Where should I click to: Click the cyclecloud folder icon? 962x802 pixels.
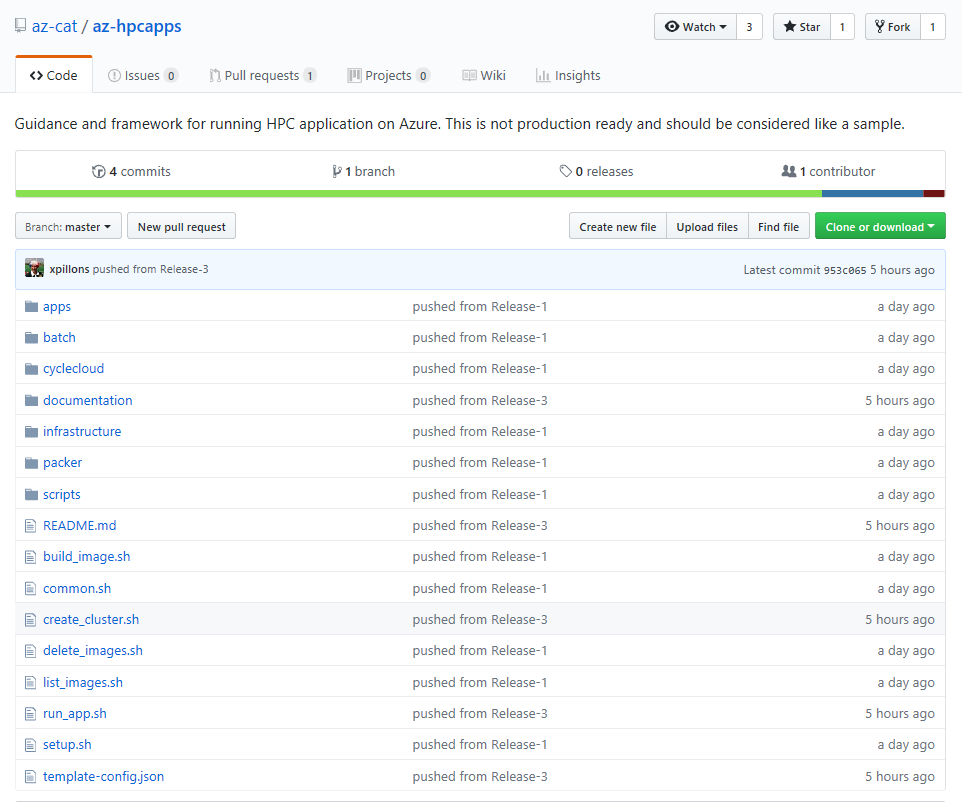(x=31, y=369)
